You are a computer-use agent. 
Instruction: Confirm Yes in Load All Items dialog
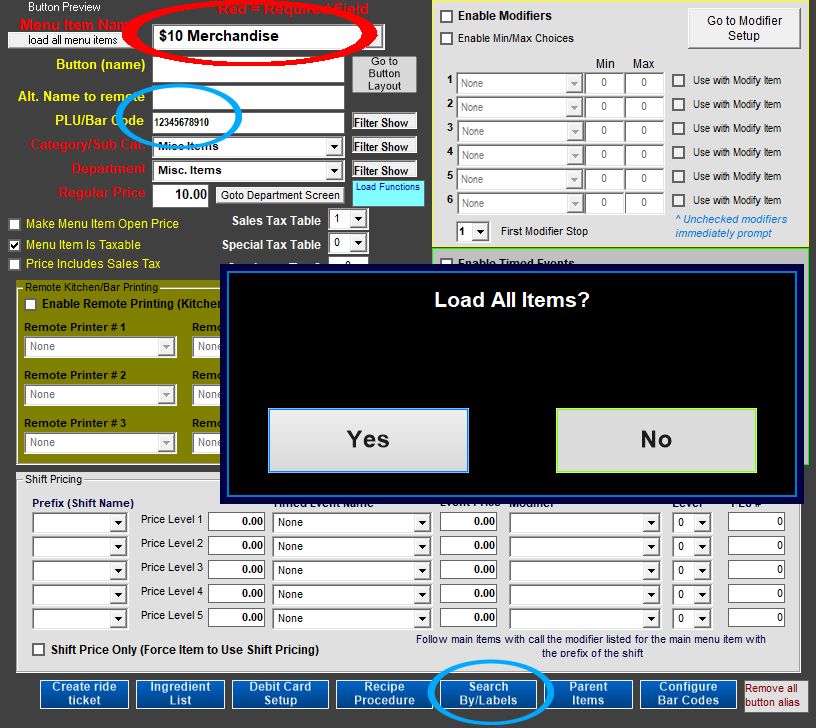click(x=368, y=440)
